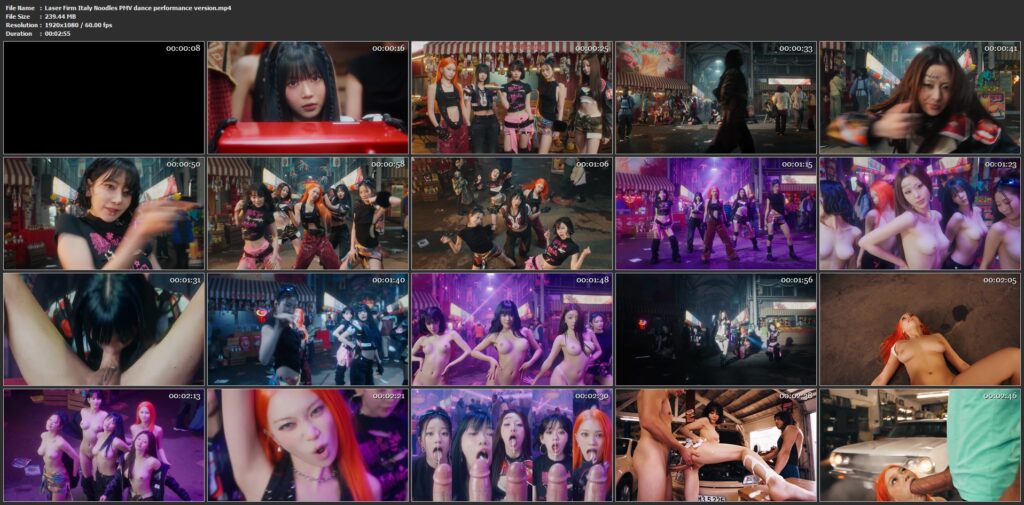Click the frame timestamped 00:01:06
Image resolution: width=1024 pixels, height=505 pixels.
tap(511, 213)
